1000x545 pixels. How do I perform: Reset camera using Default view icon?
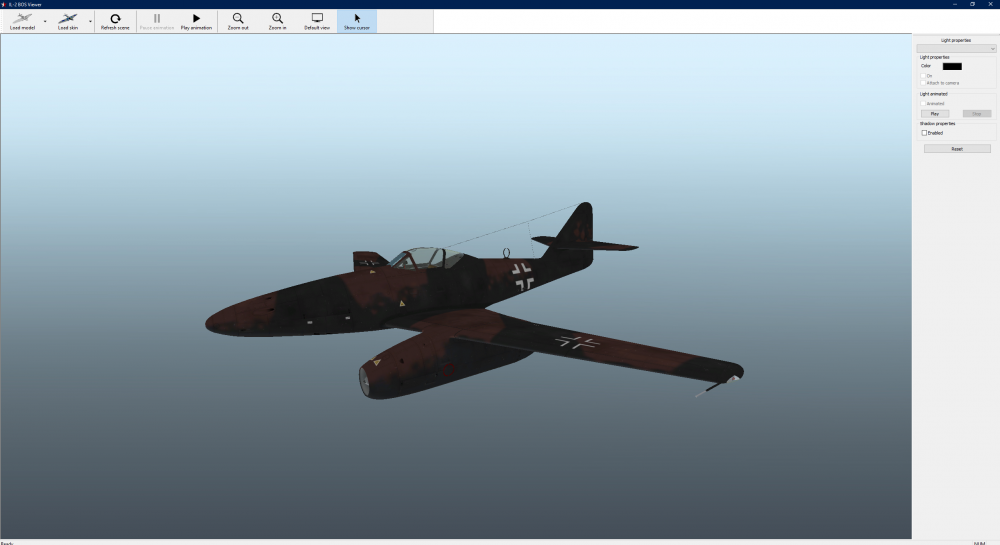click(317, 18)
